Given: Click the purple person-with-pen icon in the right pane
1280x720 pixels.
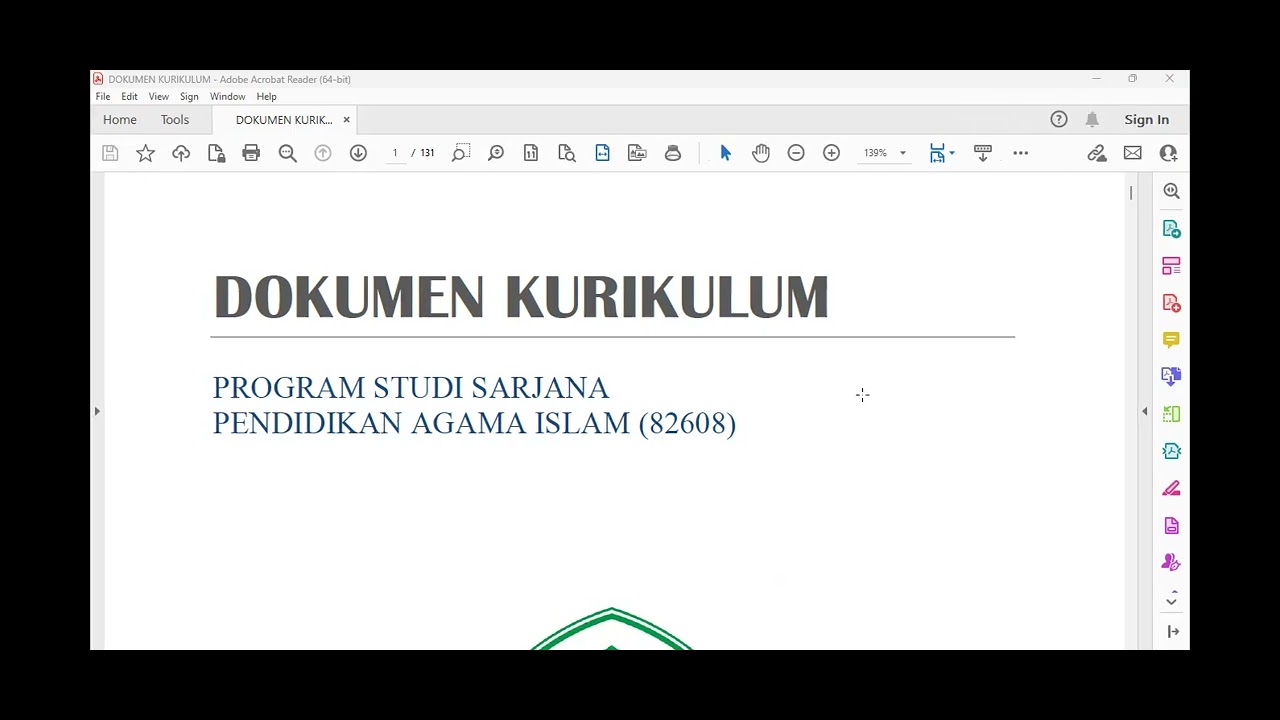Looking at the screenshot, I should (x=1172, y=563).
